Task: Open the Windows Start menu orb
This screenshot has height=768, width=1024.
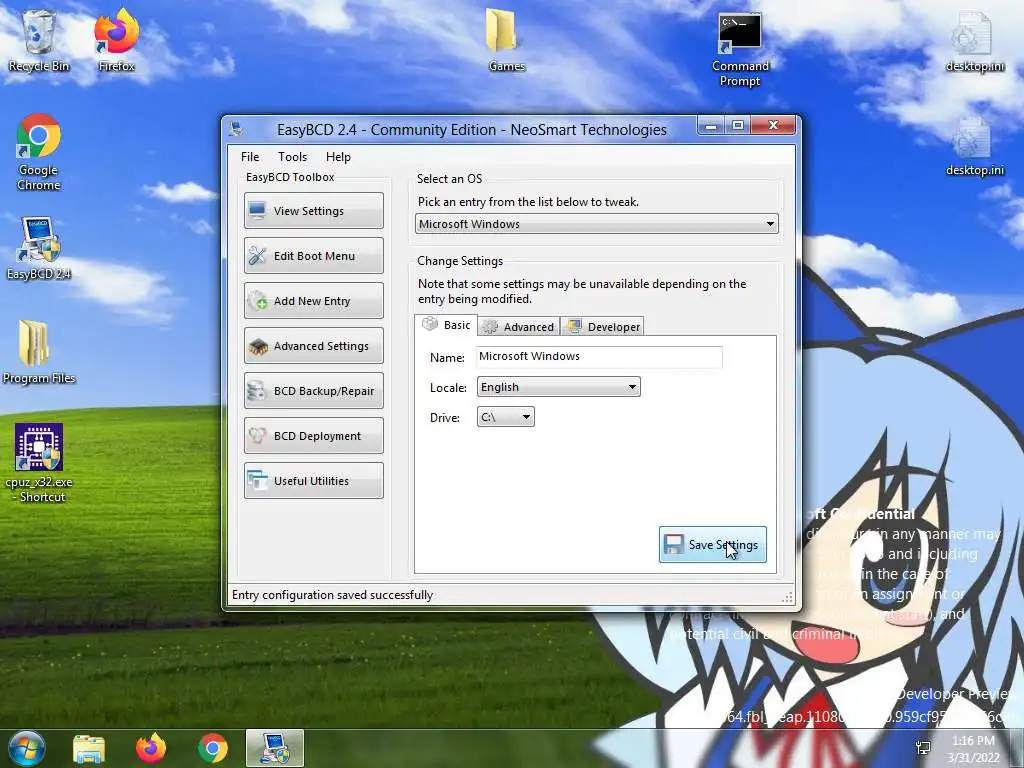Action: (x=27, y=748)
